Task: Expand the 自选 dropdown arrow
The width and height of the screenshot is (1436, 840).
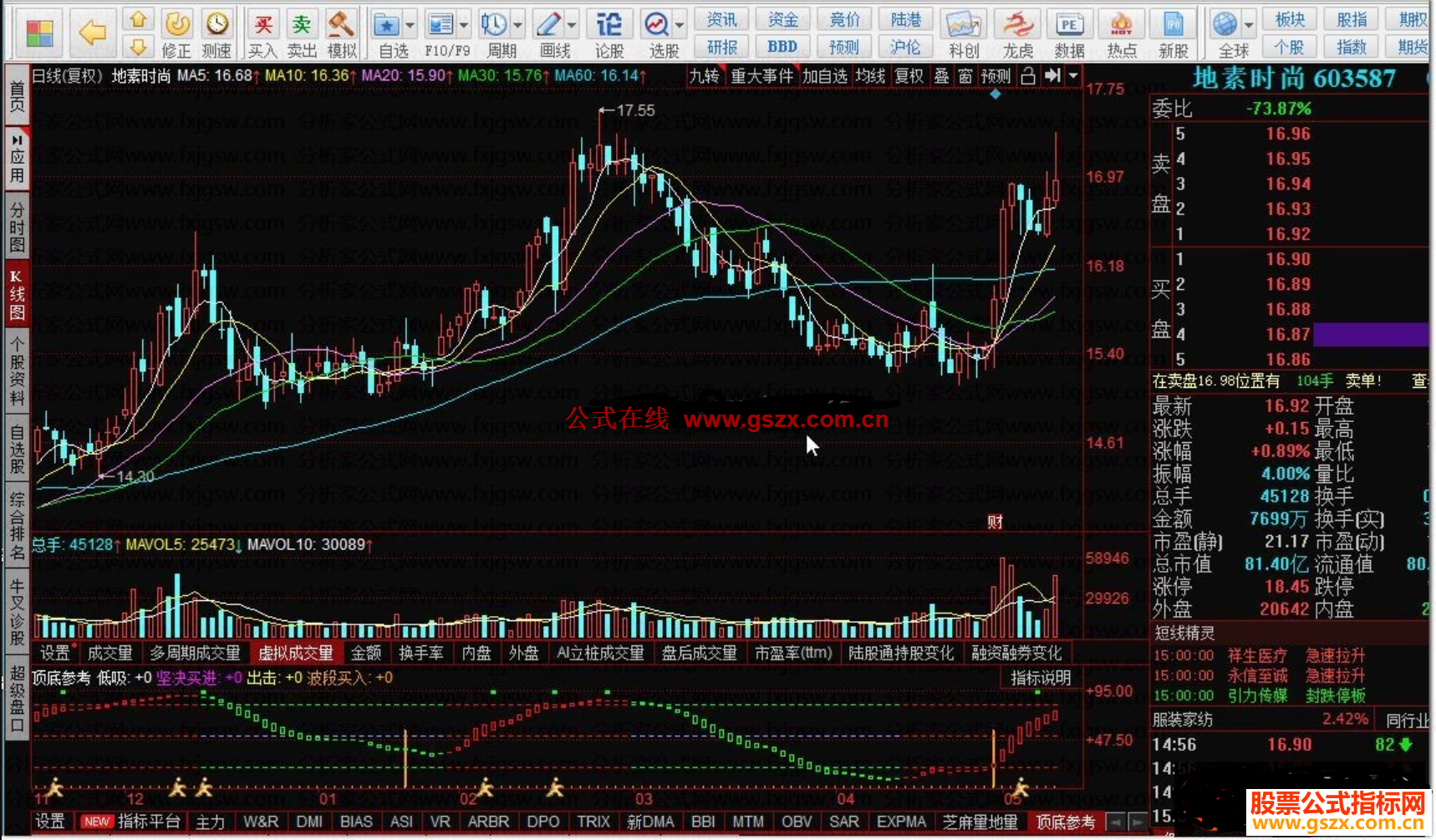Action: [x=410, y=24]
